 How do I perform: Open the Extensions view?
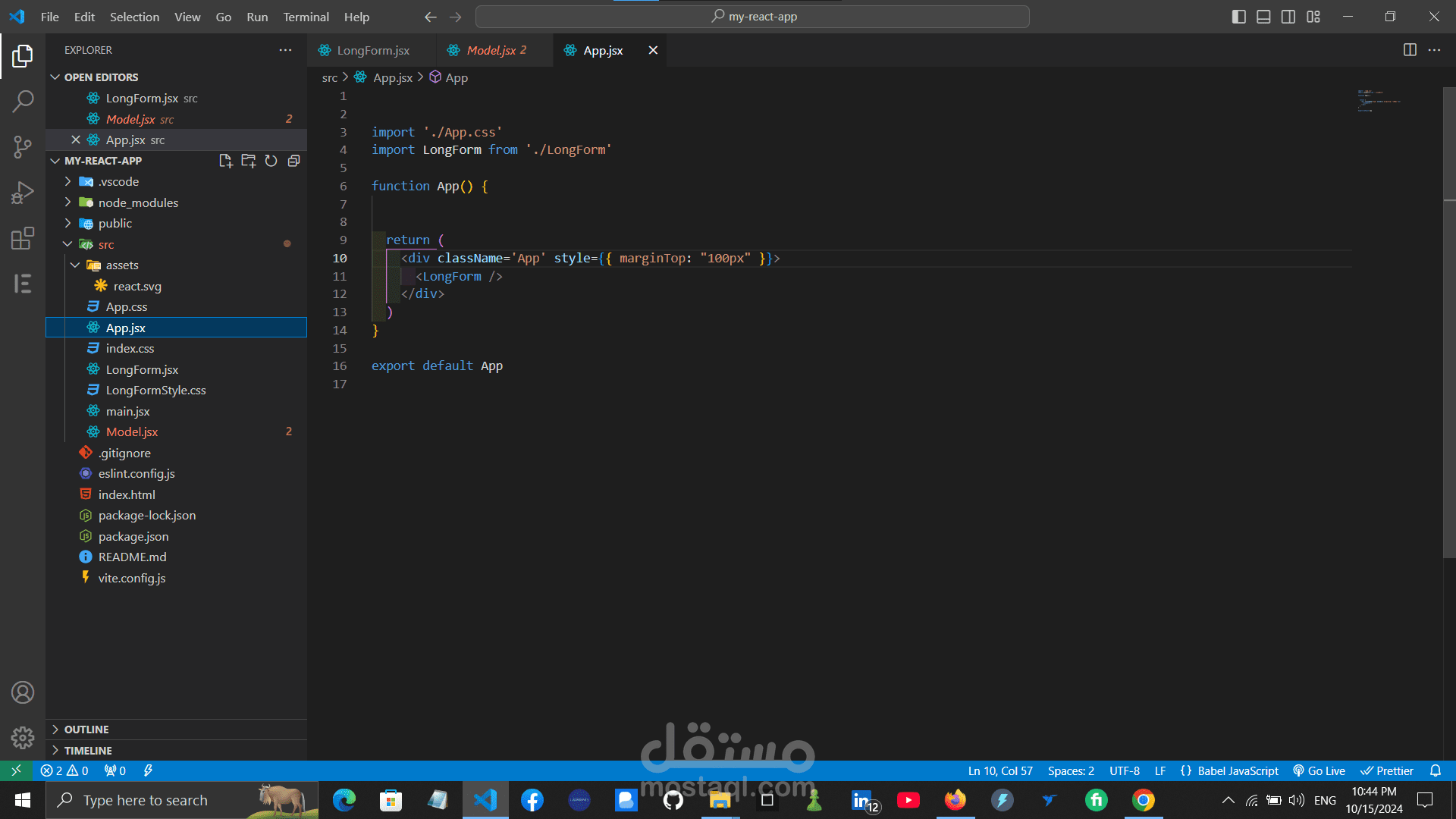pyautogui.click(x=23, y=238)
